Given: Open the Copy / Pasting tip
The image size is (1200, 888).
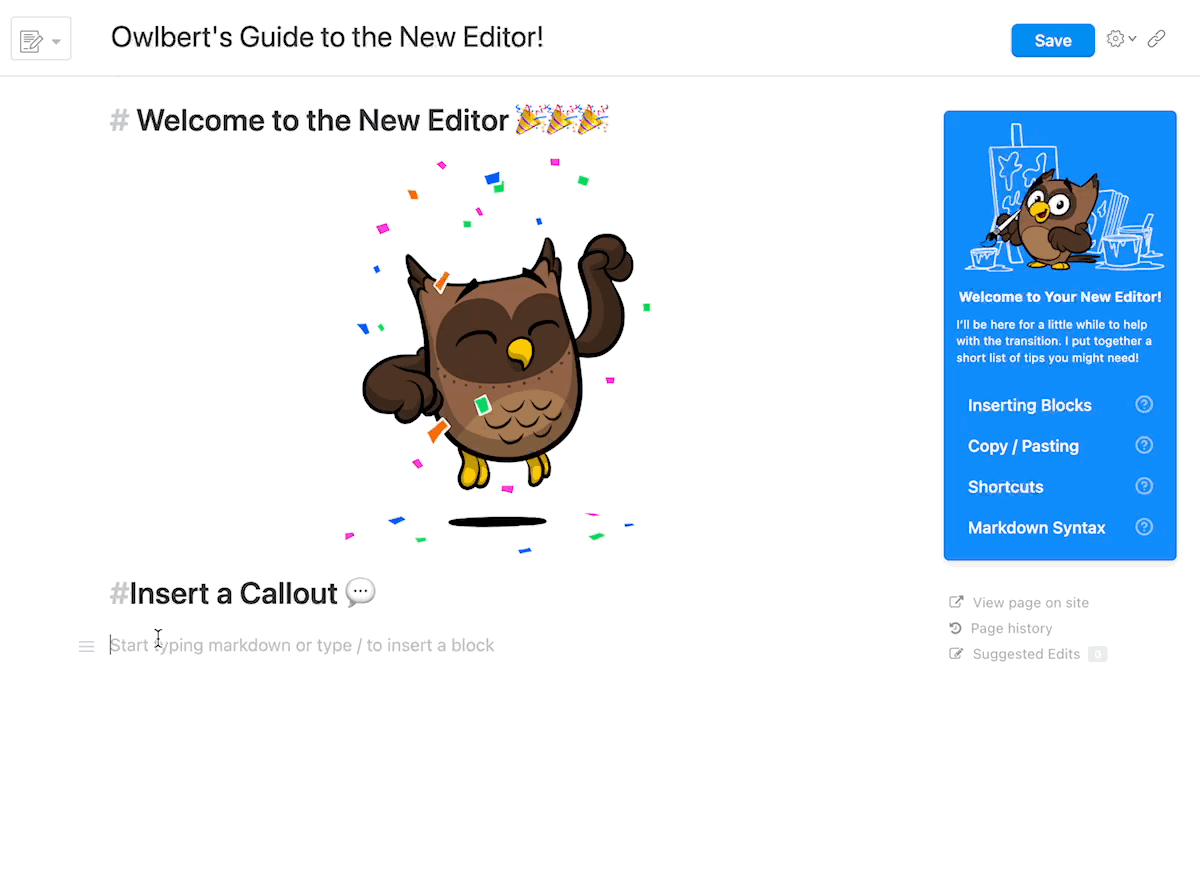Looking at the screenshot, I should 1023,446.
